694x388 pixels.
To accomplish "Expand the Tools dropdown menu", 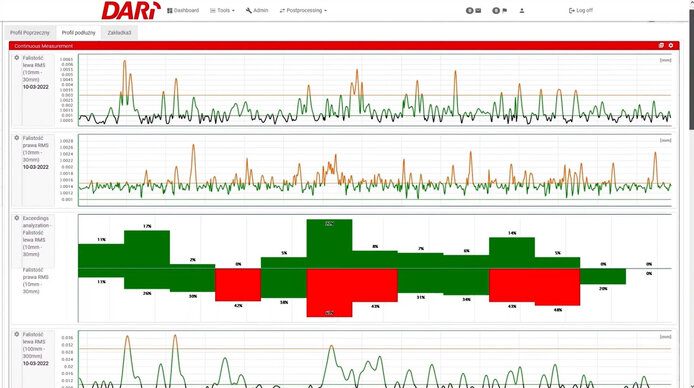I will [x=222, y=10].
